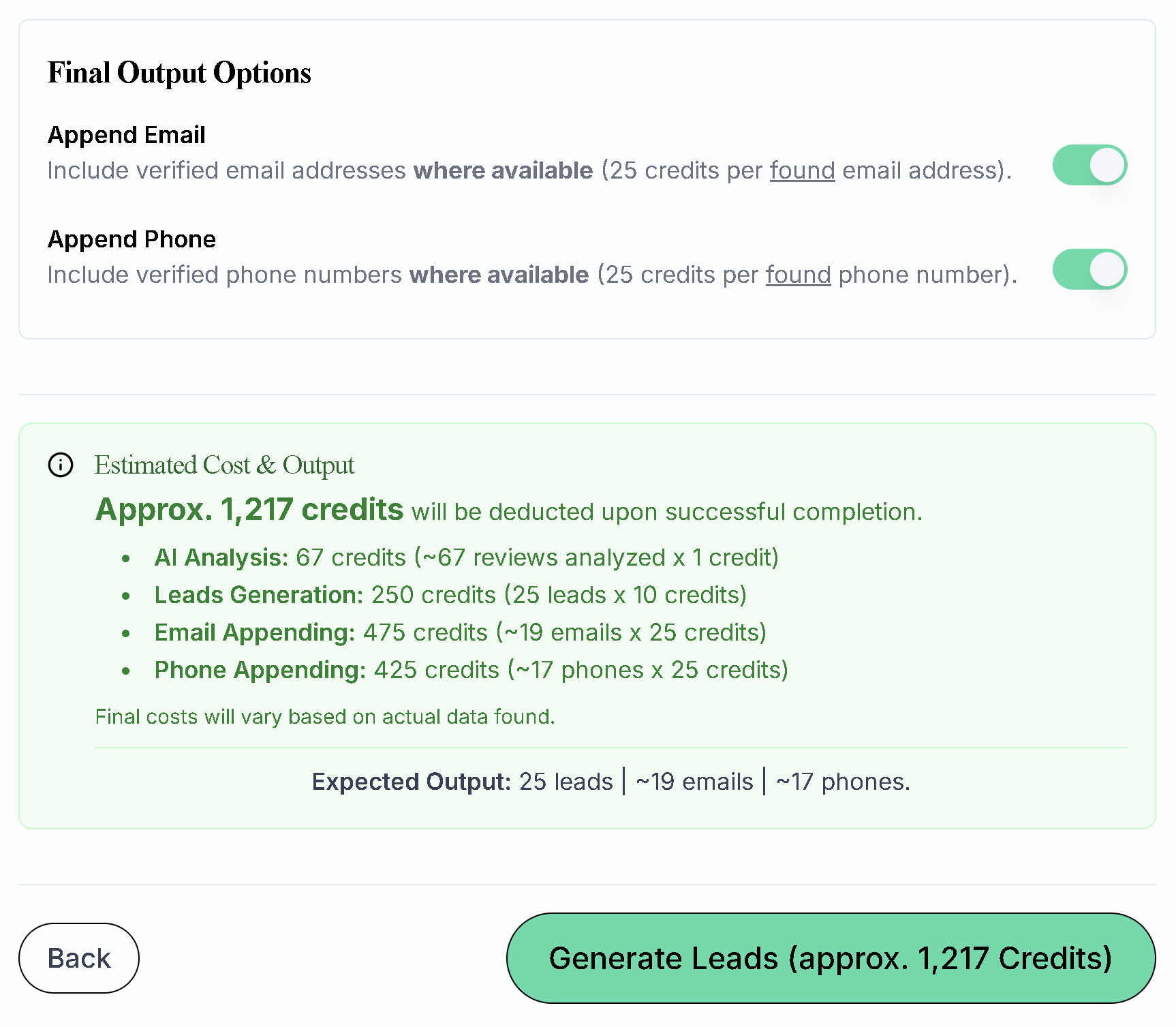Click the Approx. 1,217 credits total
This screenshot has width=1176, height=1027.
click(249, 510)
